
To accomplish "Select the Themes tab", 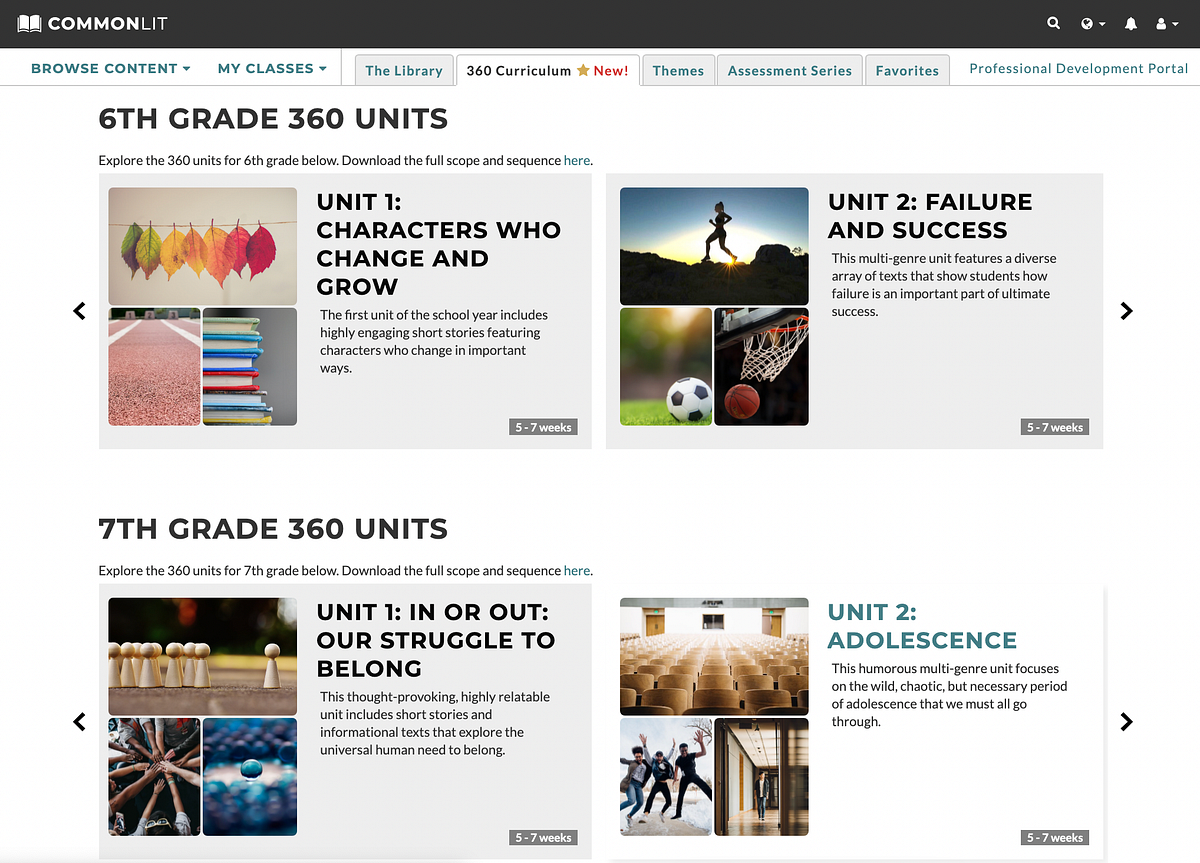I will [x=678, y=70].
